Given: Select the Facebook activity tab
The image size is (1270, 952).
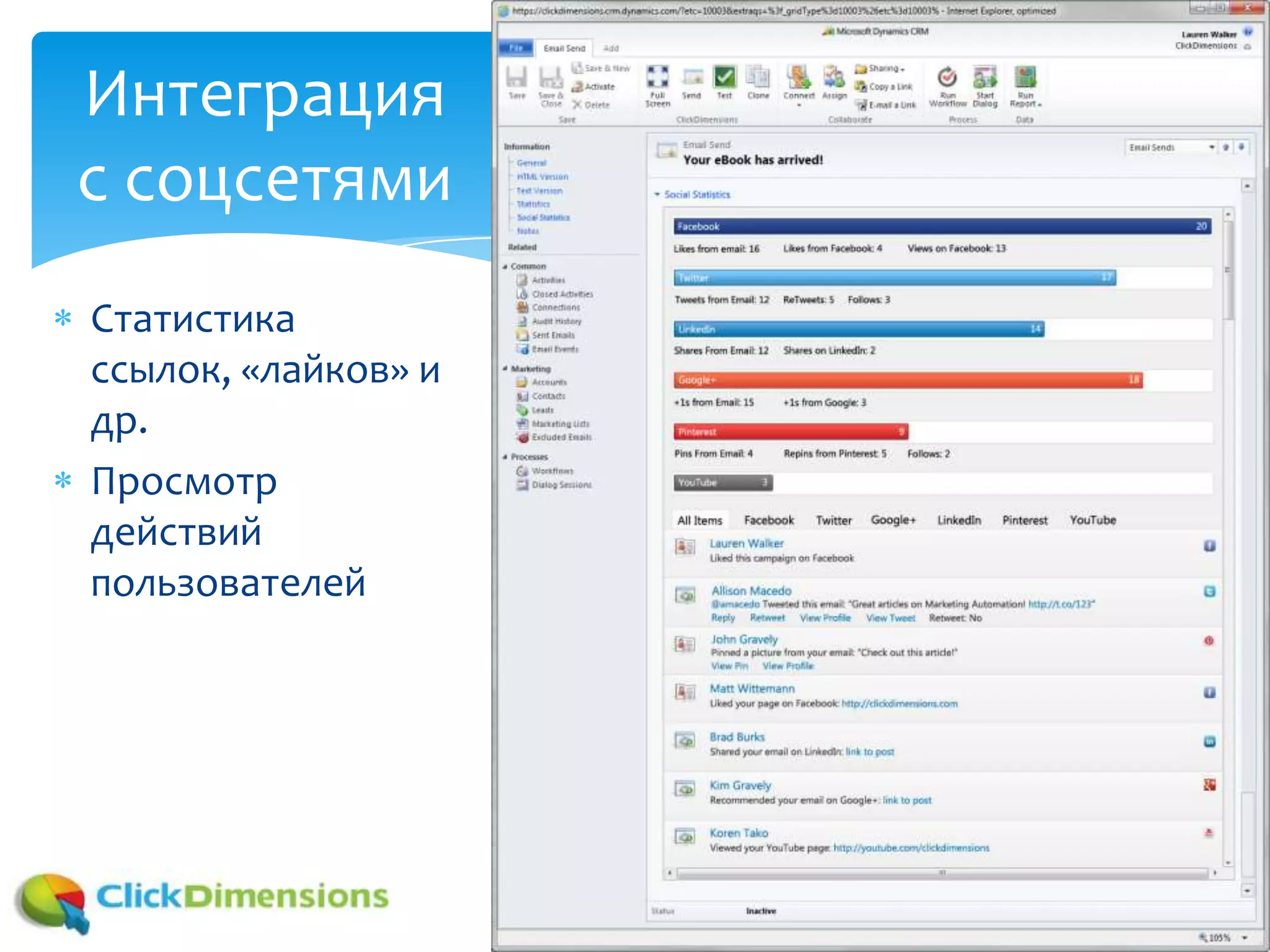Looking at the screenshot, I should tap(769, 521).
